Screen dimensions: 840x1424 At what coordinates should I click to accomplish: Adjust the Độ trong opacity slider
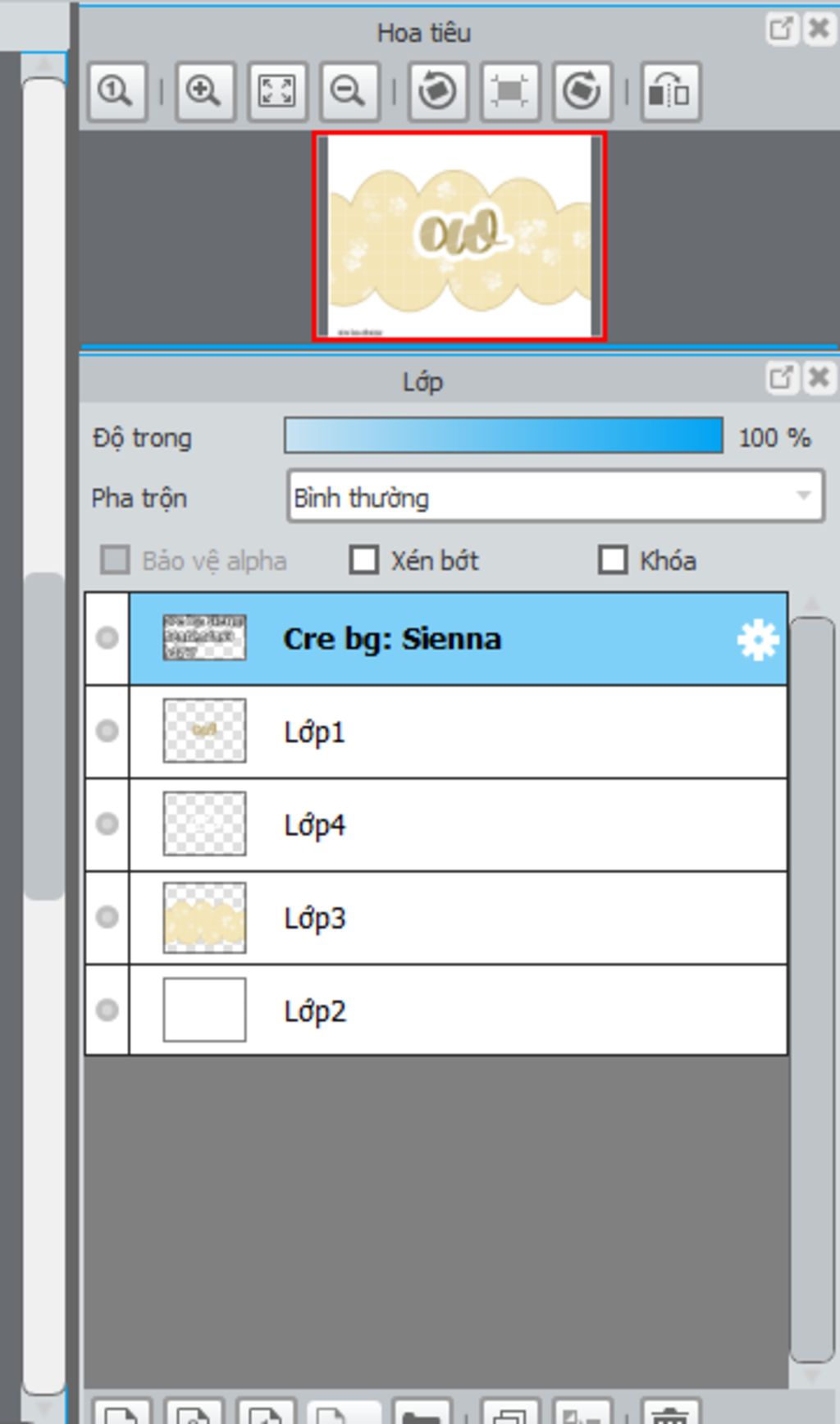click(x=503, y=436)
